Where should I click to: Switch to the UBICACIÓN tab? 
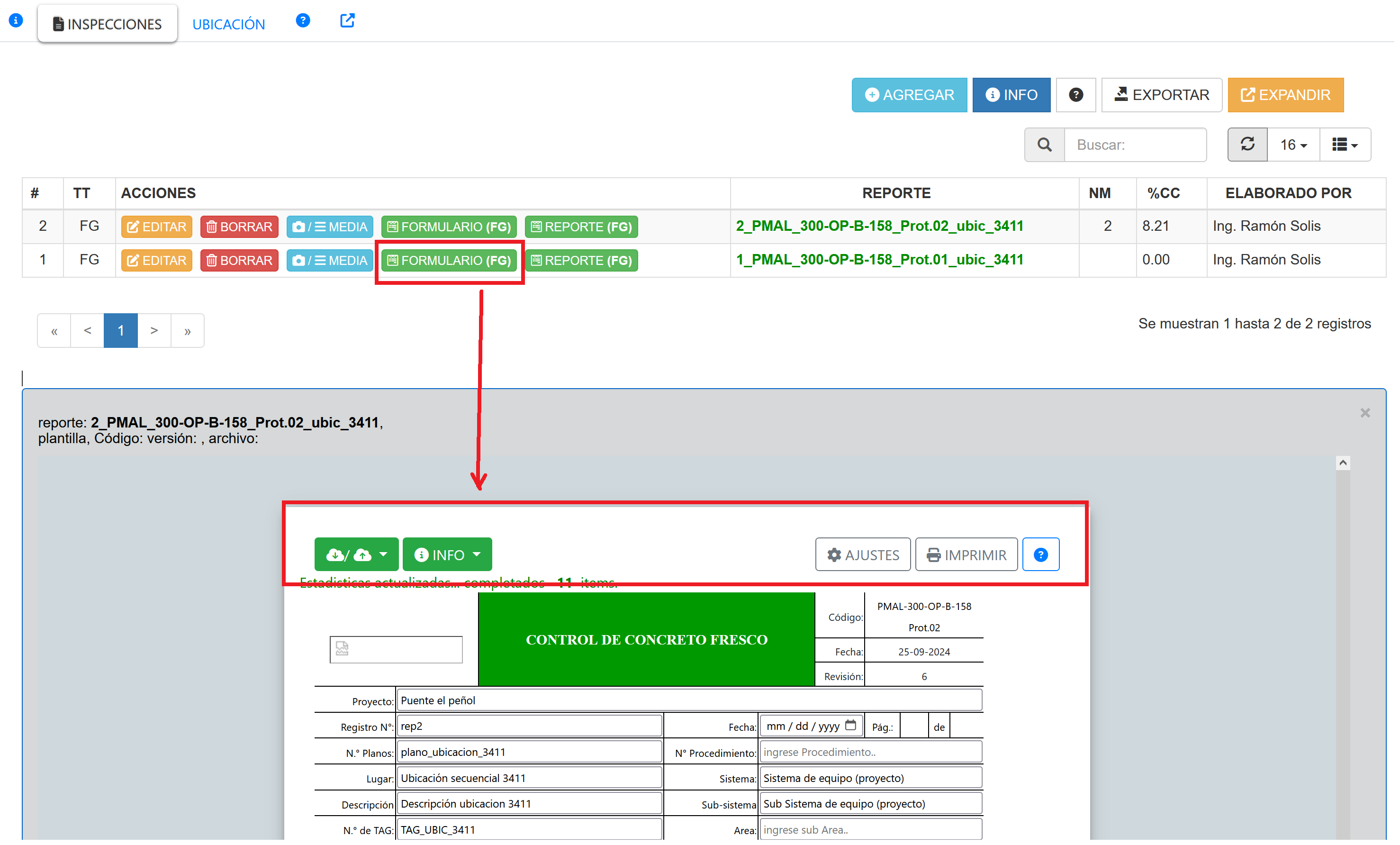click(228, 25)
